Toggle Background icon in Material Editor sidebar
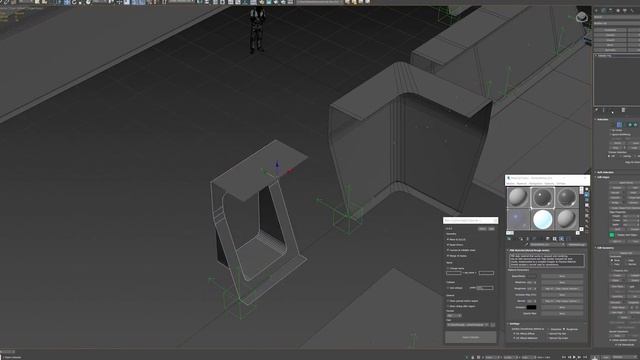640x360 pixels. 587,200
